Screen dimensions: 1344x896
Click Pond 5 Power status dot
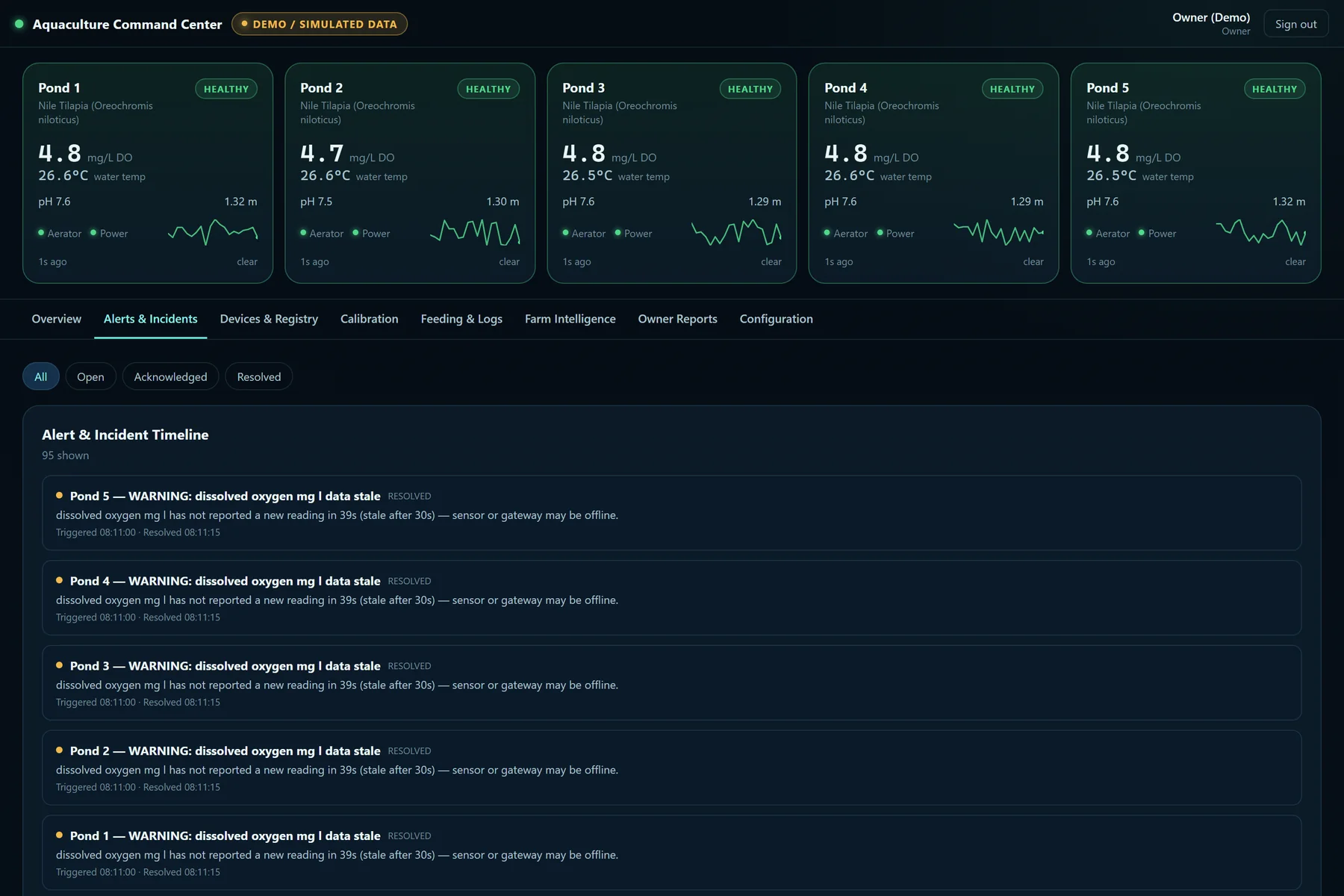click(x=1142, y=233)
